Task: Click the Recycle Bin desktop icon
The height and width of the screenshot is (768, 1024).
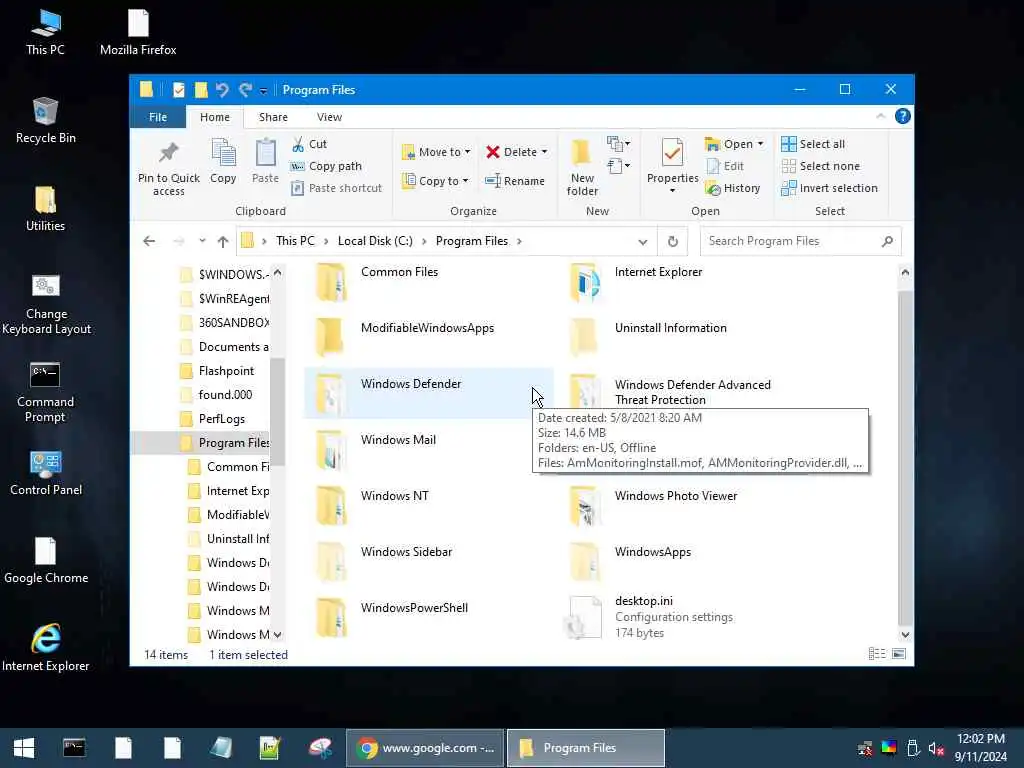Action: [x=45, y=121]
